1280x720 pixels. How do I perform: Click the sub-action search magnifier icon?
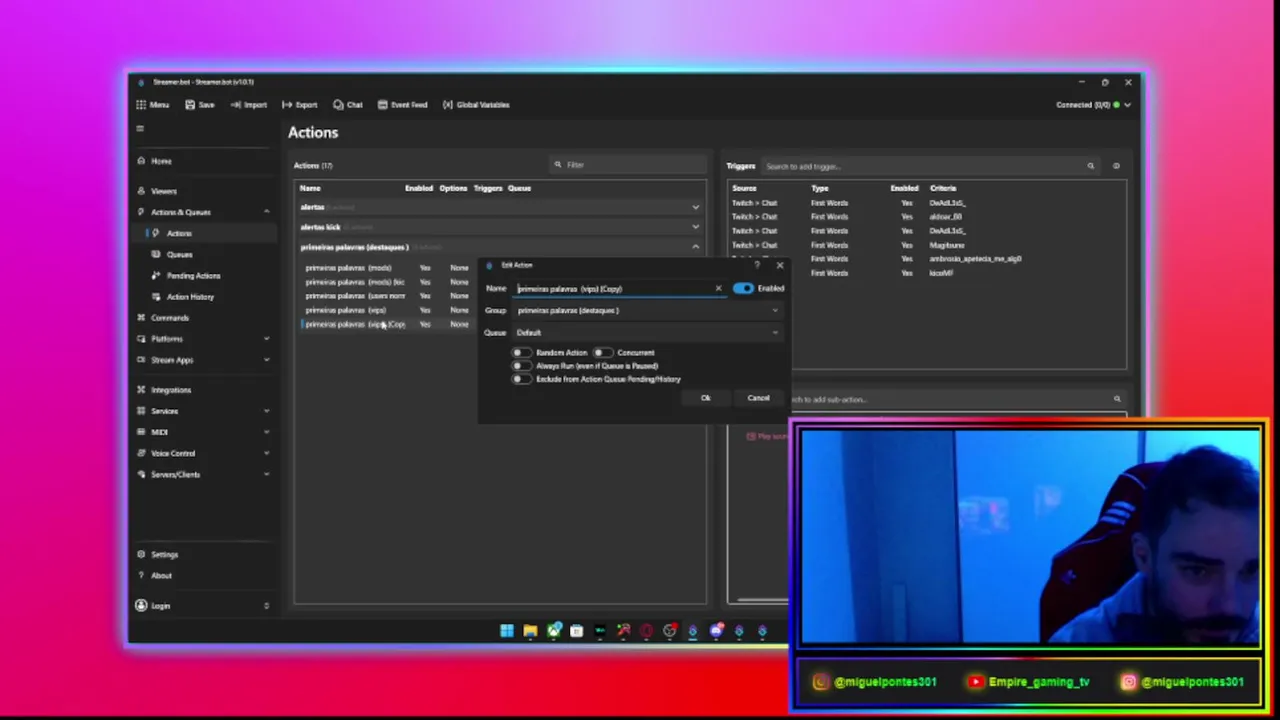(x=1117, y=399)
